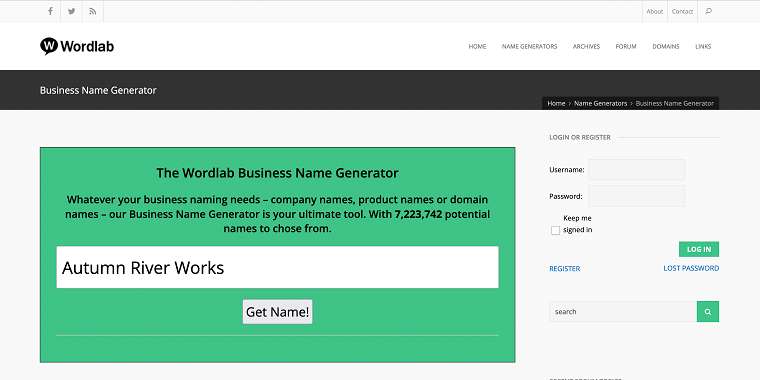This screenshot has height=380, width=760.
Task: Open the RSS feed icon
Action: click(93, 11)
